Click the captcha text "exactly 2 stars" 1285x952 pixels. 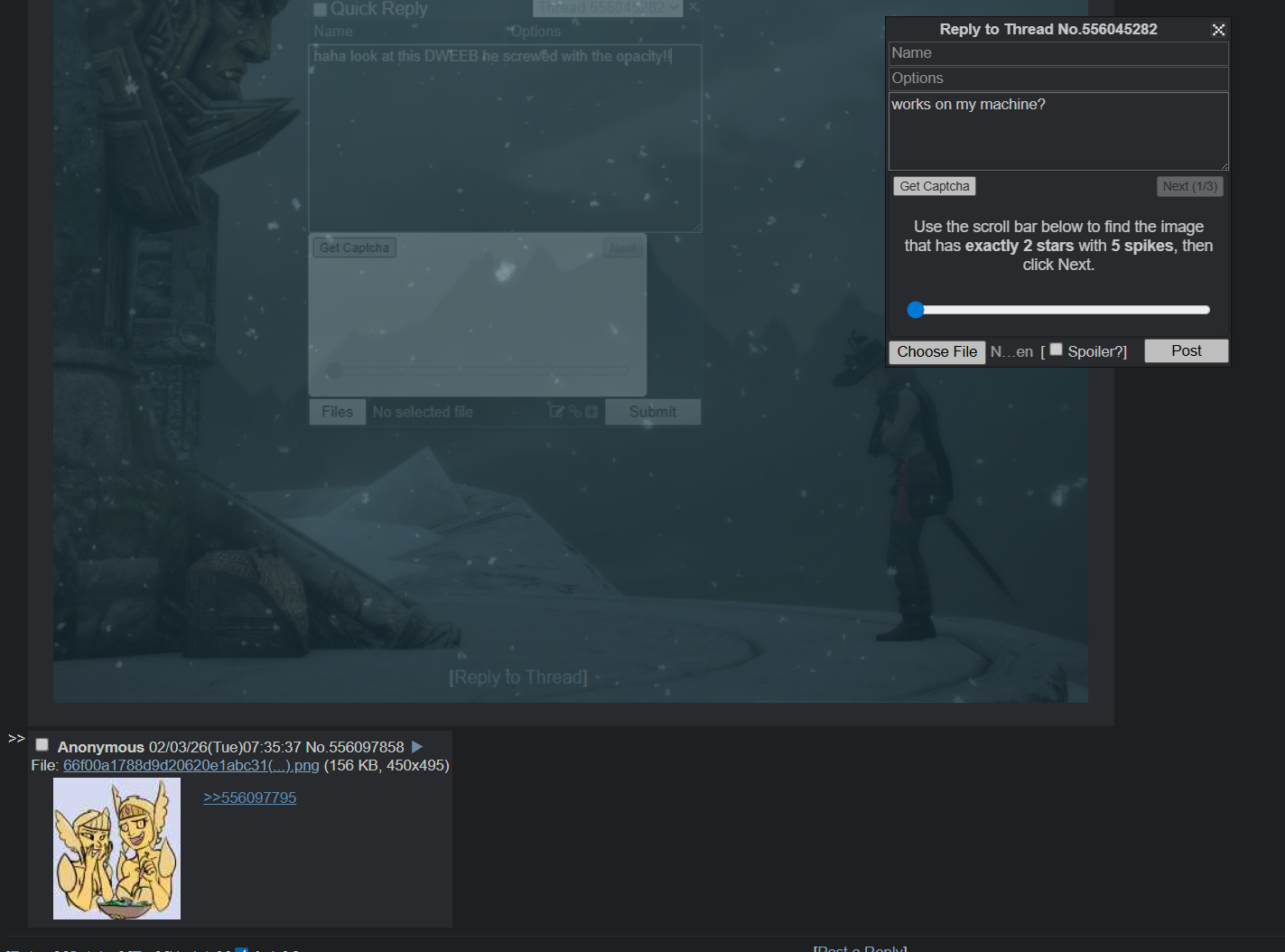tap(1020, 246)
